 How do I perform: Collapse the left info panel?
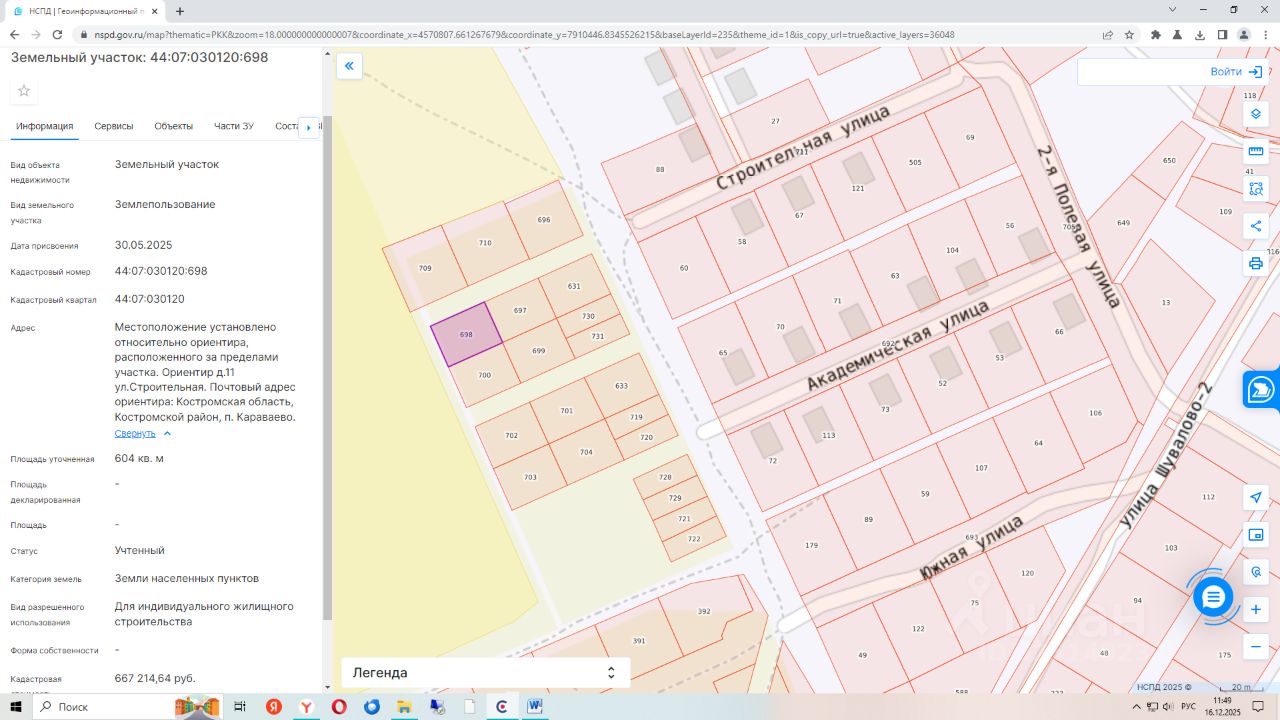349,67
